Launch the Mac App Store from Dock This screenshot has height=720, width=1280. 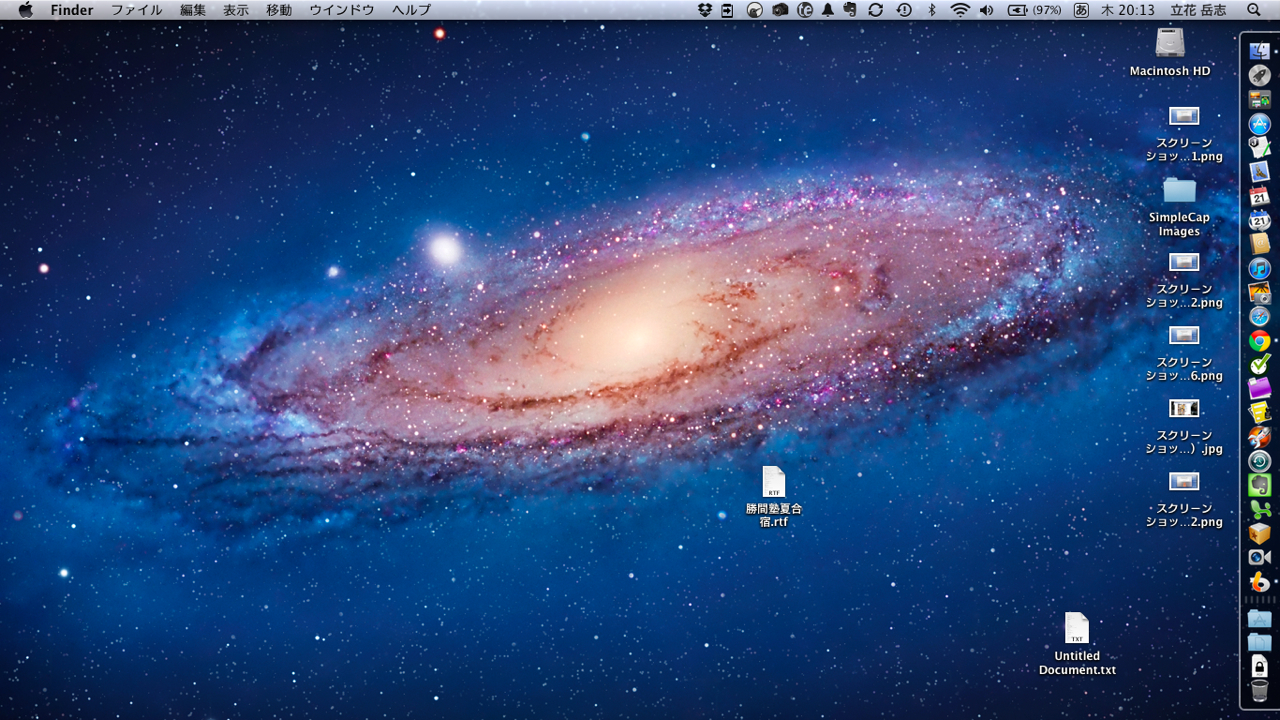1259,124
